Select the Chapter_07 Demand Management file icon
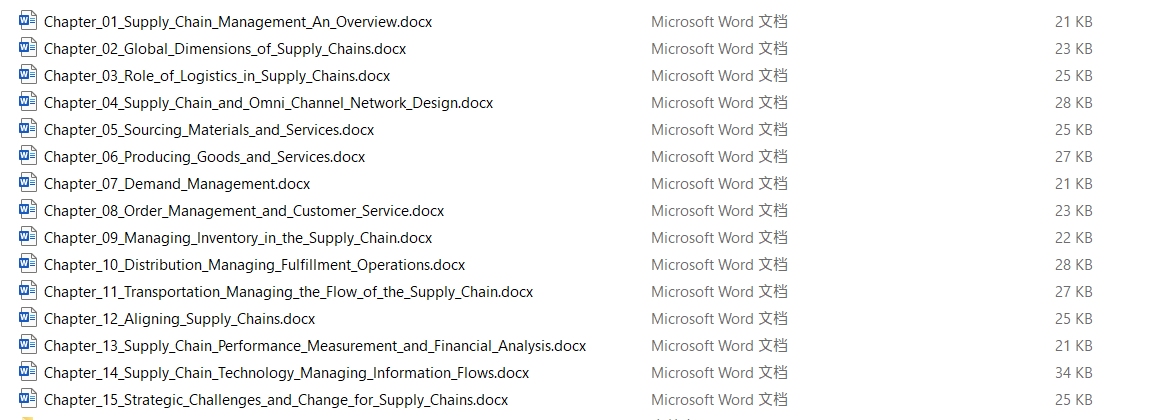1153x420 pixels. (28, 182)
